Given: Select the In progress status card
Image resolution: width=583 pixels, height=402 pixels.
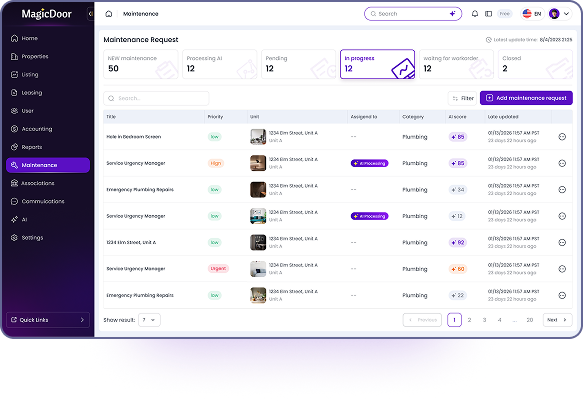Looking at the screenshot, I should (x=377, y=64).
